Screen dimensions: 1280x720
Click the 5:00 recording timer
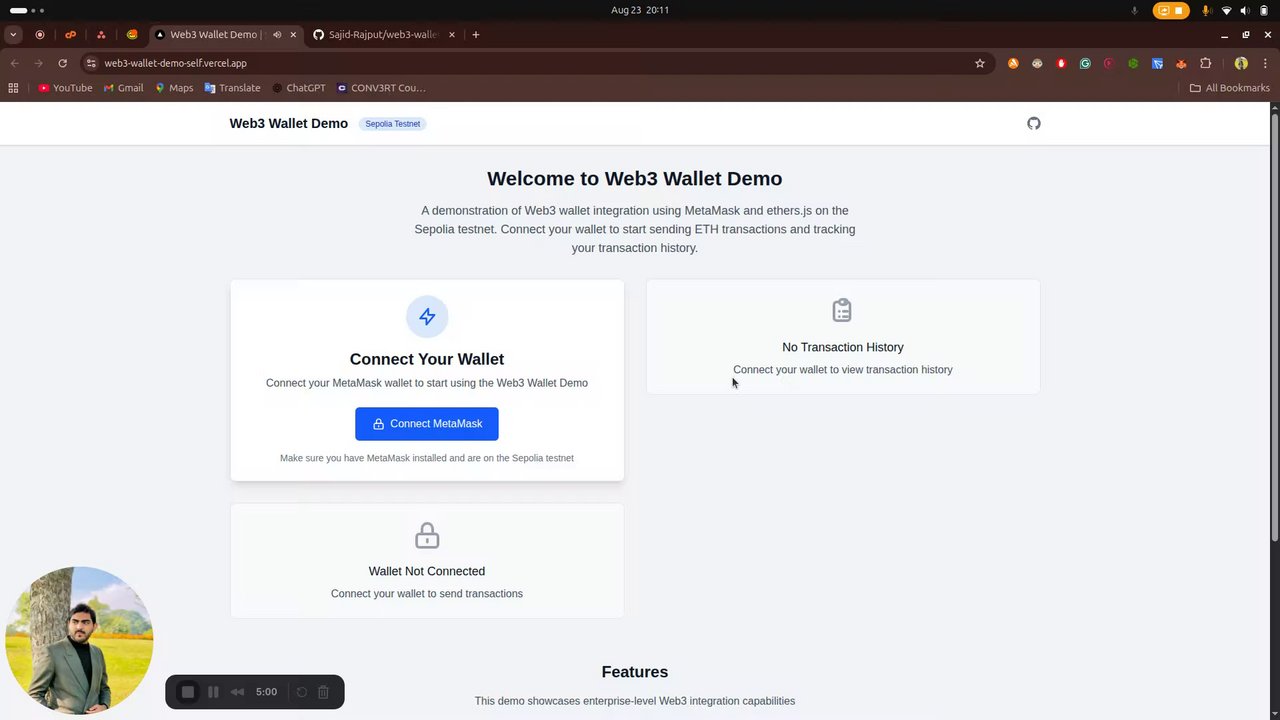[266, 692]
